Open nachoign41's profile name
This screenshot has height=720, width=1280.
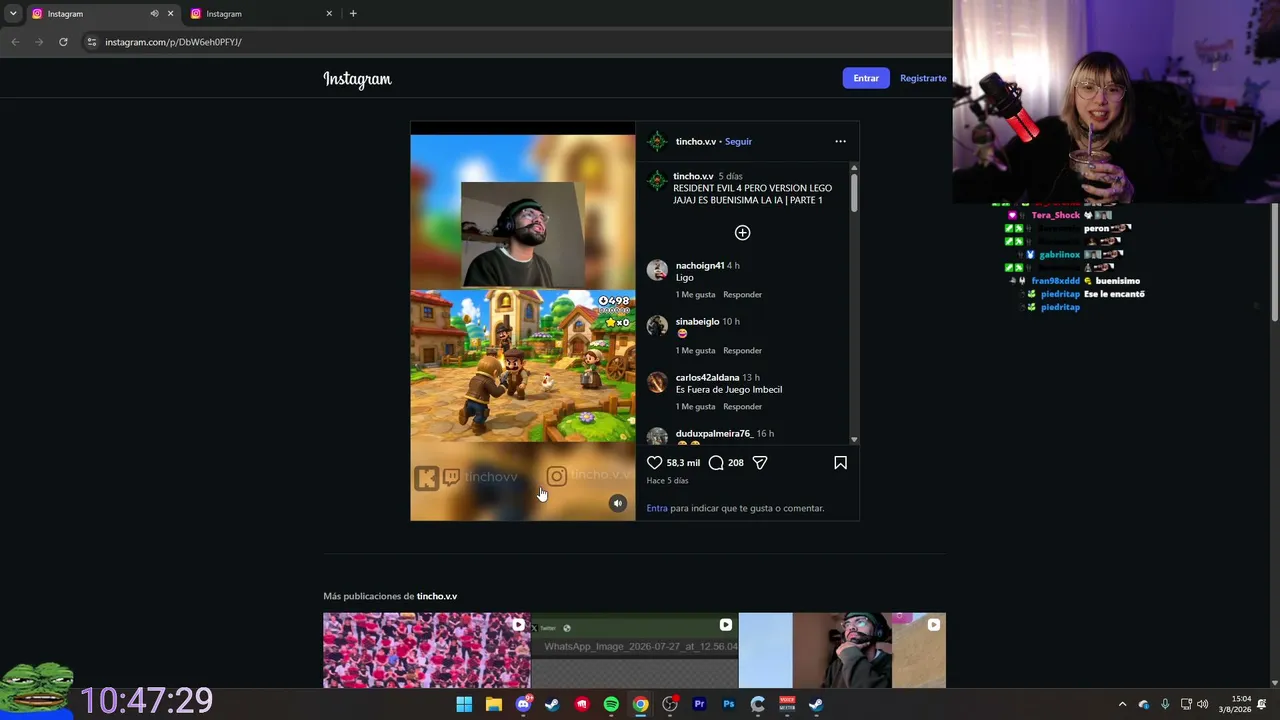tap(700, 266)
